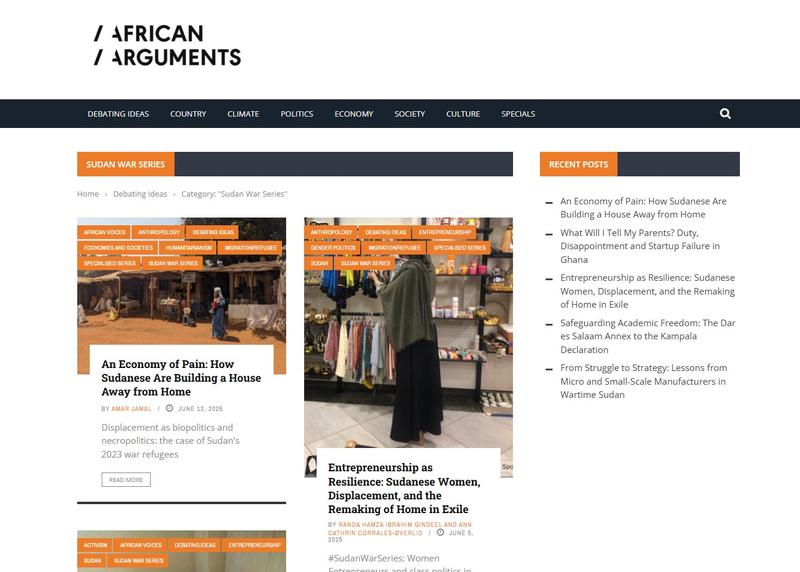This screenshot has width=800, height=572.
Task: Click the Read More button
Action: click(126, 480)
